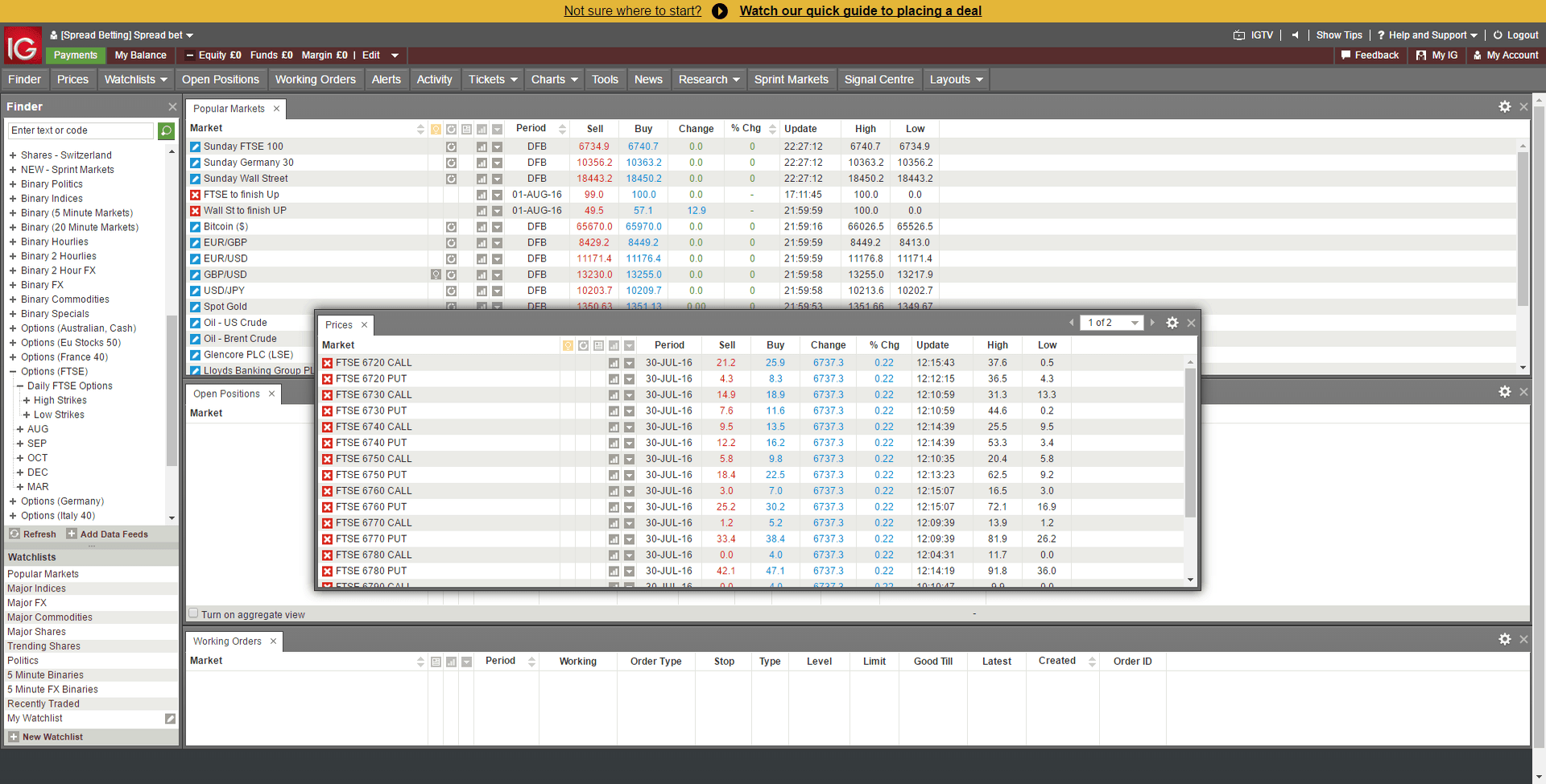
Task: Click the Refresh icon in Finder footer
Action: (x=14, y=534)
